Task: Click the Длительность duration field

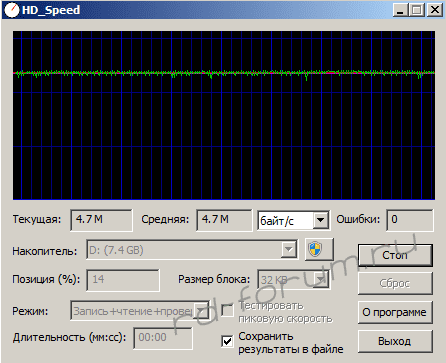Action: click(163, 338)
